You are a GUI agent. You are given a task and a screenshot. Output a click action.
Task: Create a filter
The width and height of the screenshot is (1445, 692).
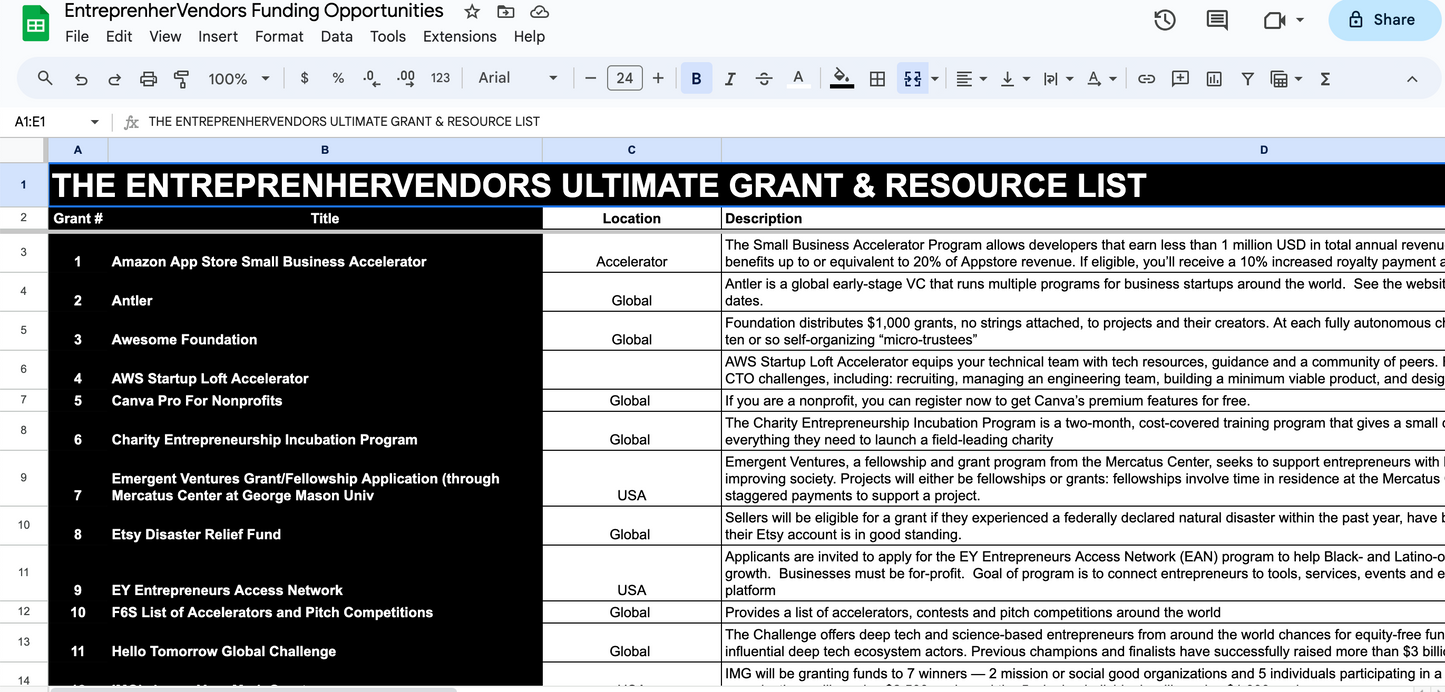[1248, 78]
